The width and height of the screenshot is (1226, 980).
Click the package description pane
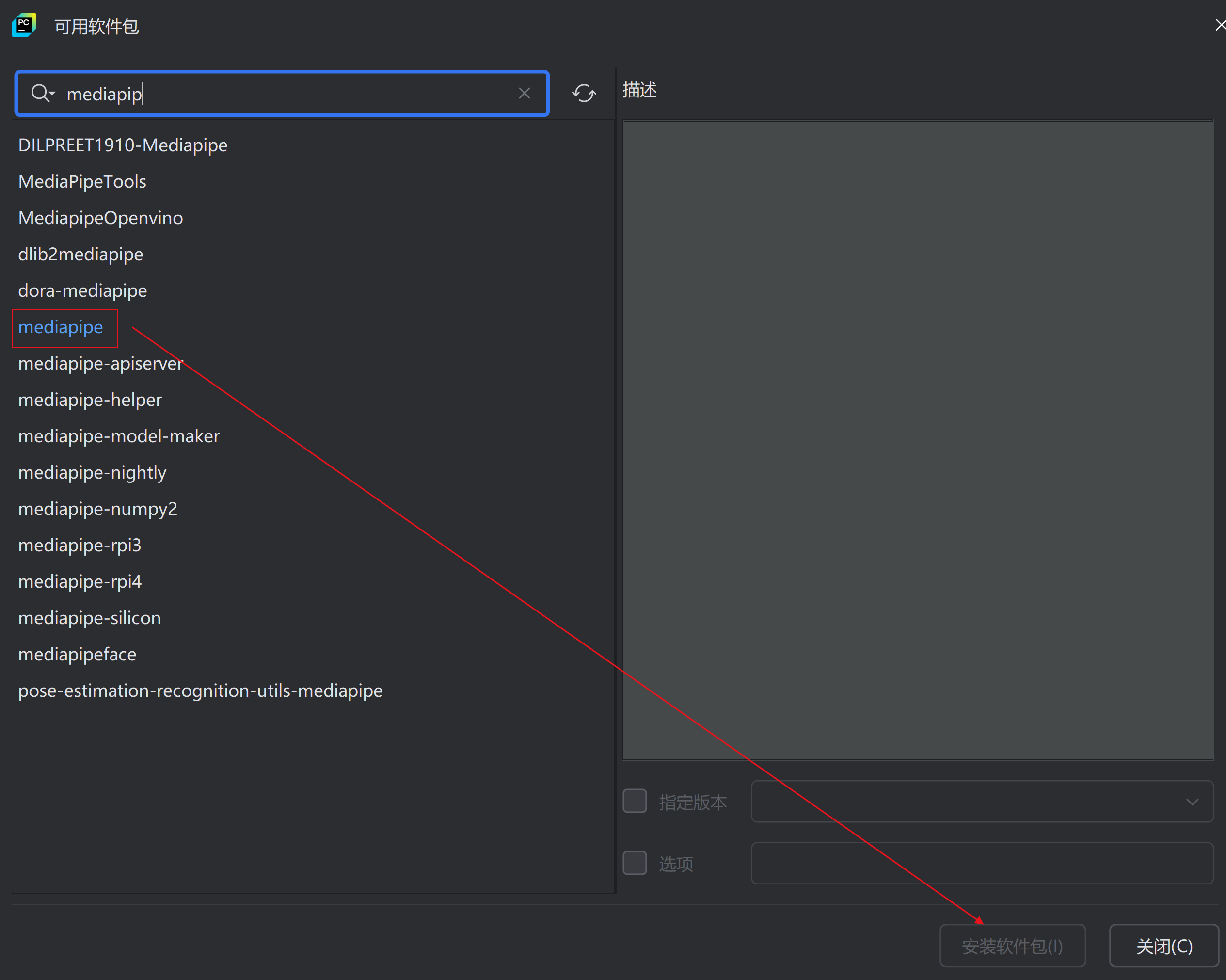(x=917, y=440)
